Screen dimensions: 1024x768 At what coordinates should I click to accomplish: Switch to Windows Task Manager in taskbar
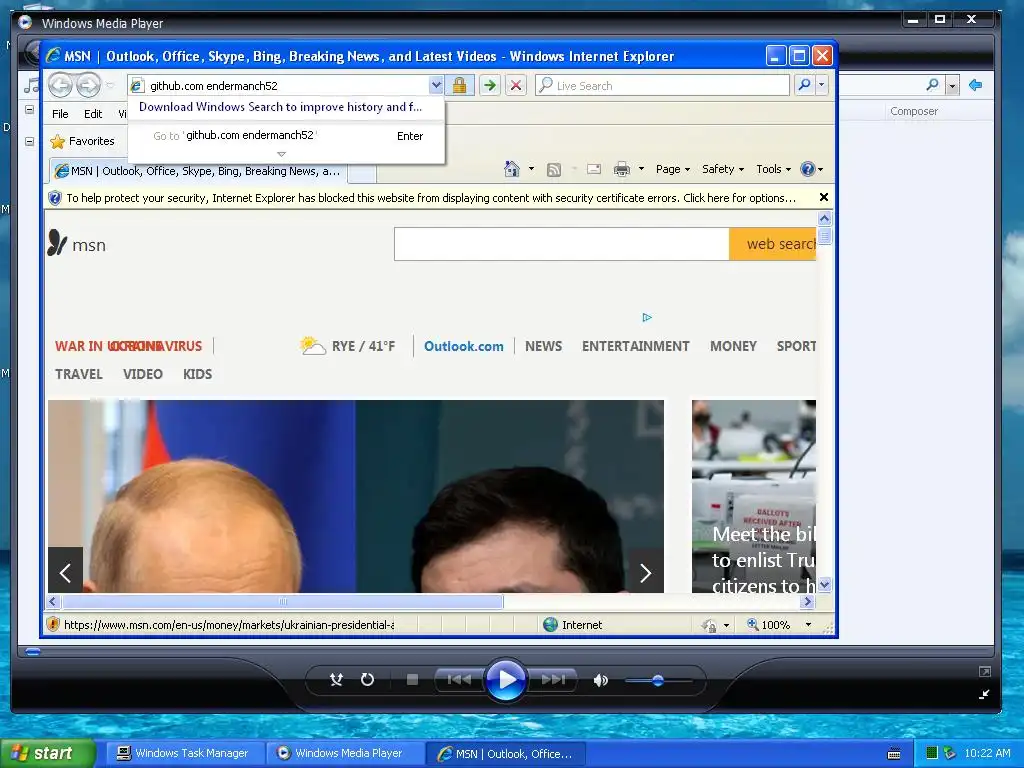183,753
